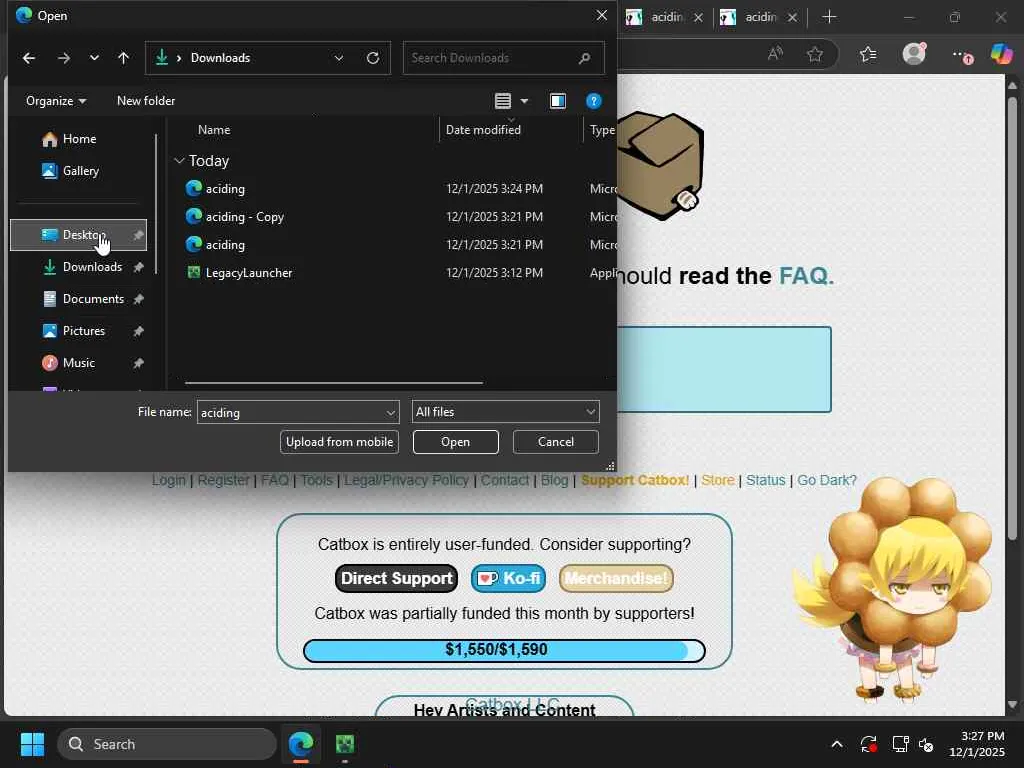1024x768 pixels.
Task: Open Desktop in the navigation pane
Action: pos(78,235)
